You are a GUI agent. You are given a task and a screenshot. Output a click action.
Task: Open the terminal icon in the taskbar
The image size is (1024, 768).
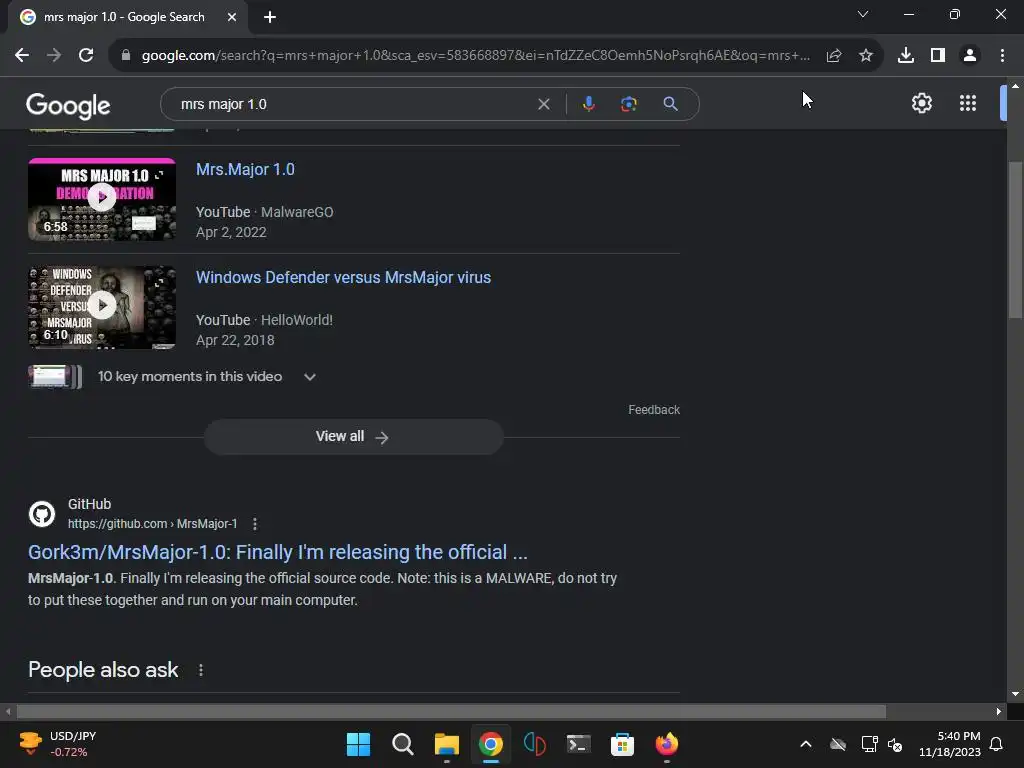point(579,744)
